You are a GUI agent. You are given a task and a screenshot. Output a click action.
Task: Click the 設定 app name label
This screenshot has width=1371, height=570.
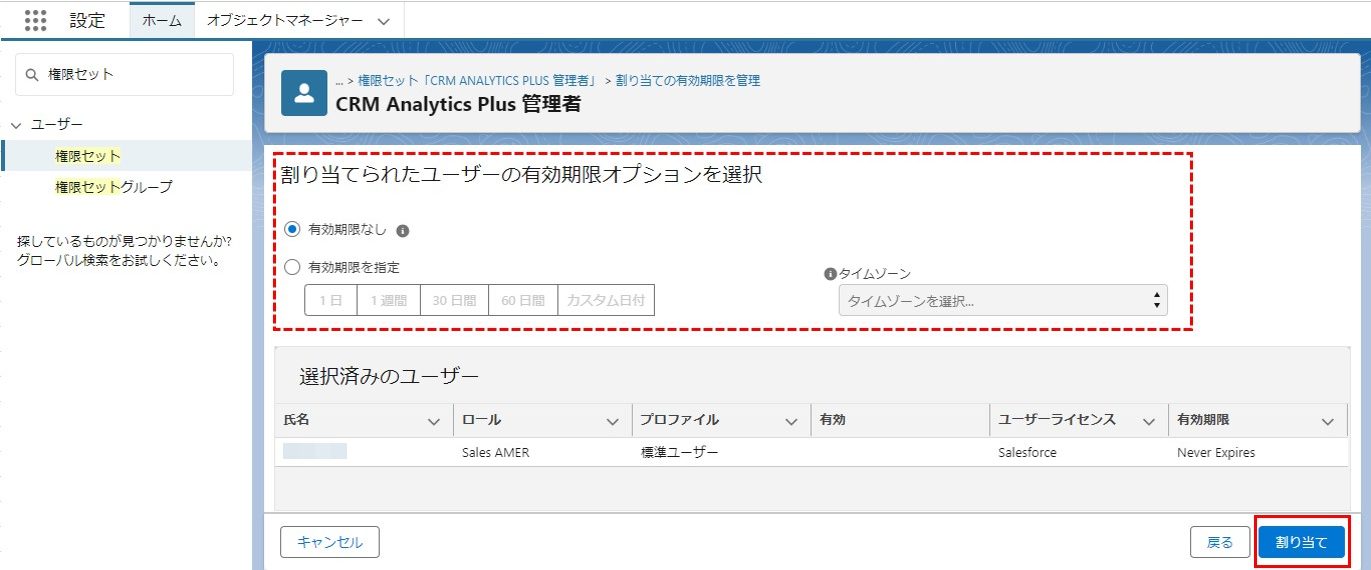pyautogui.click(x=87, y=20)
